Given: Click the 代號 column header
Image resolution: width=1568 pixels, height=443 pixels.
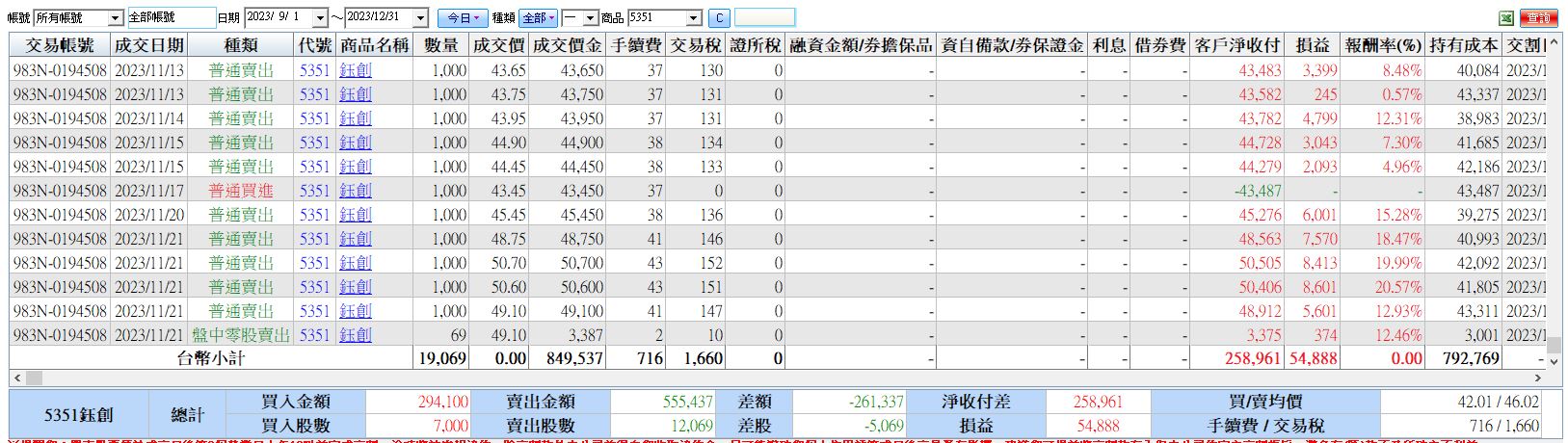Looking at the screenshot, I should (315, 45).
